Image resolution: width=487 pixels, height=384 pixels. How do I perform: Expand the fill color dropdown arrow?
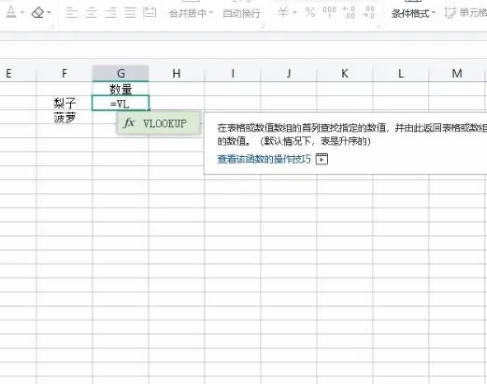tap(49, 13)
